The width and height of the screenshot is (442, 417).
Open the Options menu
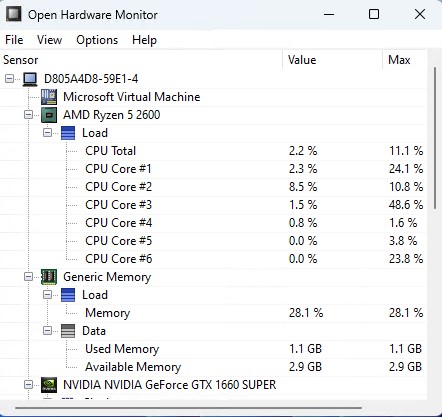pyautogui.click(x=97, y=40)
